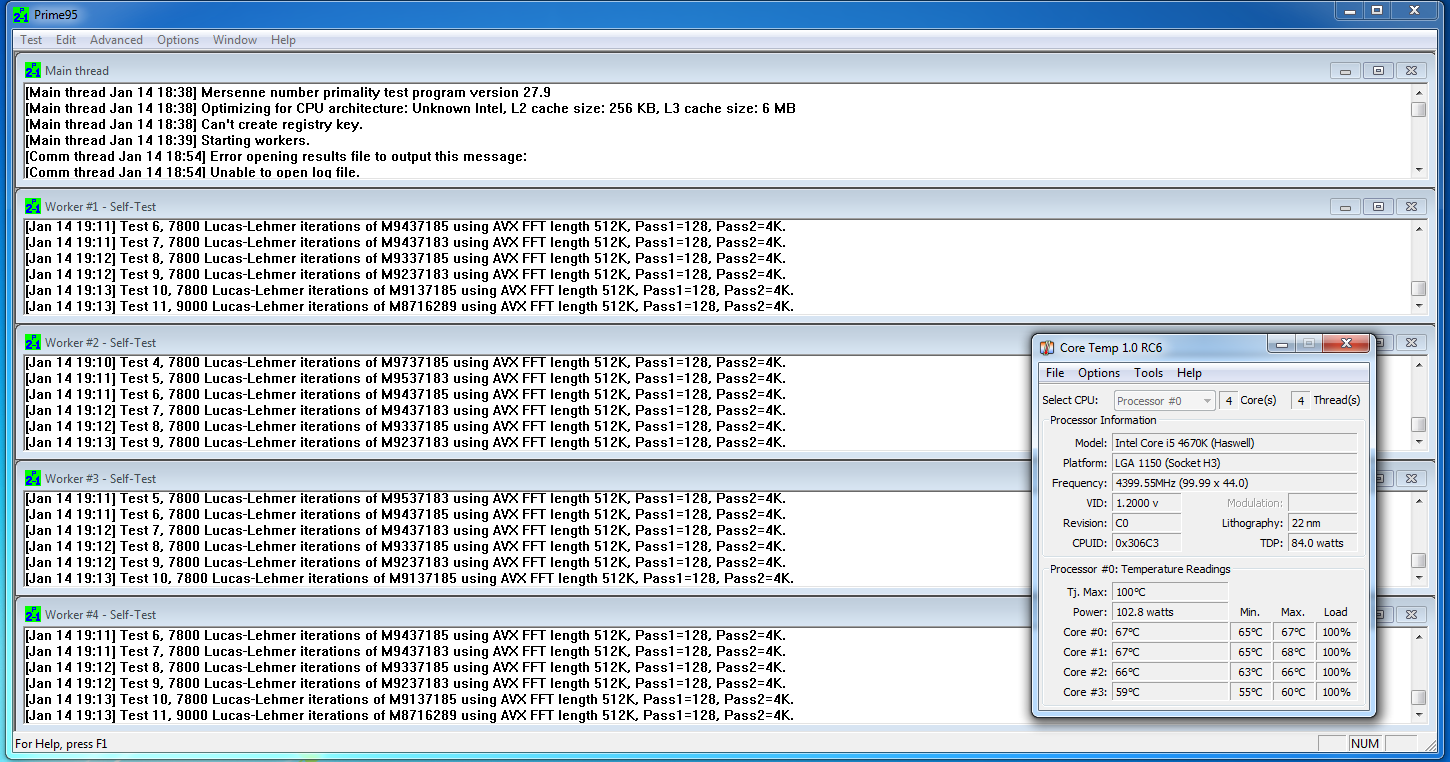Click the Core Temp thermometer icon
1450x762 pixels.
1047,347
